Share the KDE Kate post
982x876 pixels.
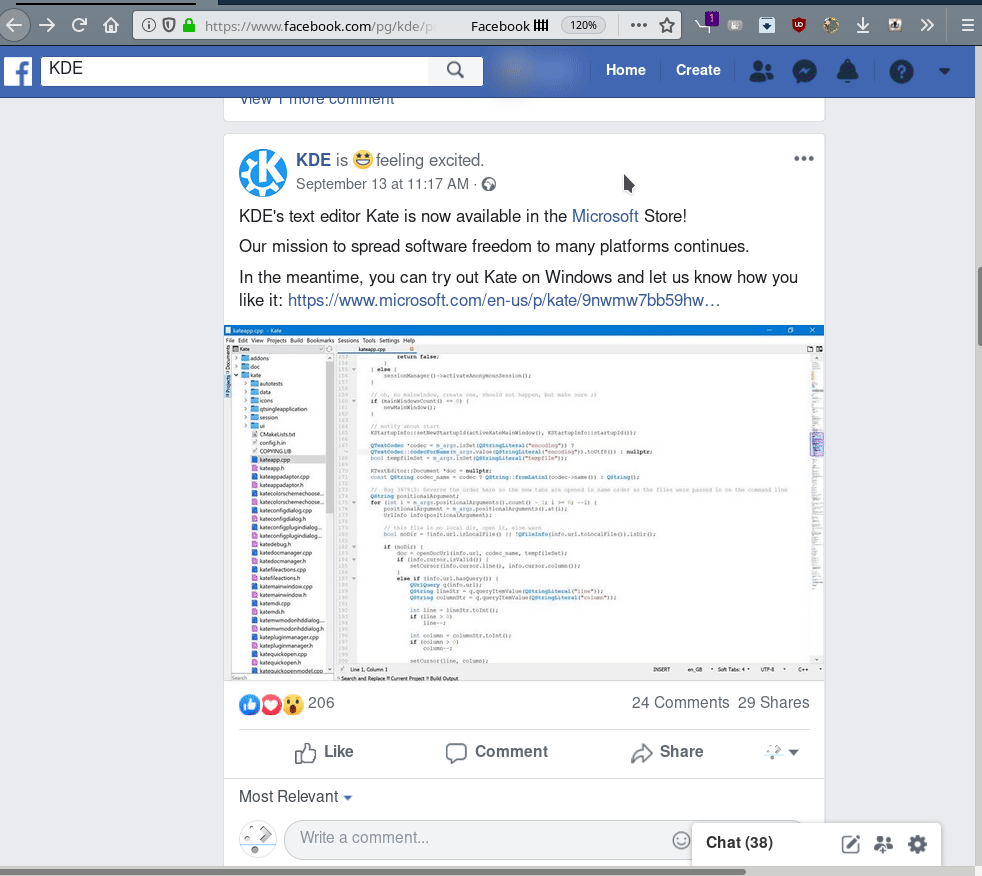(668, 752)
